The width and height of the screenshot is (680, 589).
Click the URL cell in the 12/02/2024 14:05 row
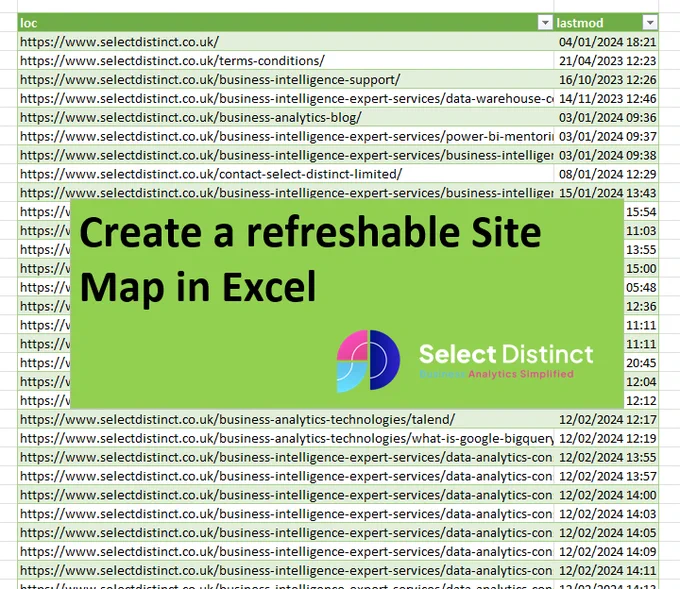coord(285,533)
